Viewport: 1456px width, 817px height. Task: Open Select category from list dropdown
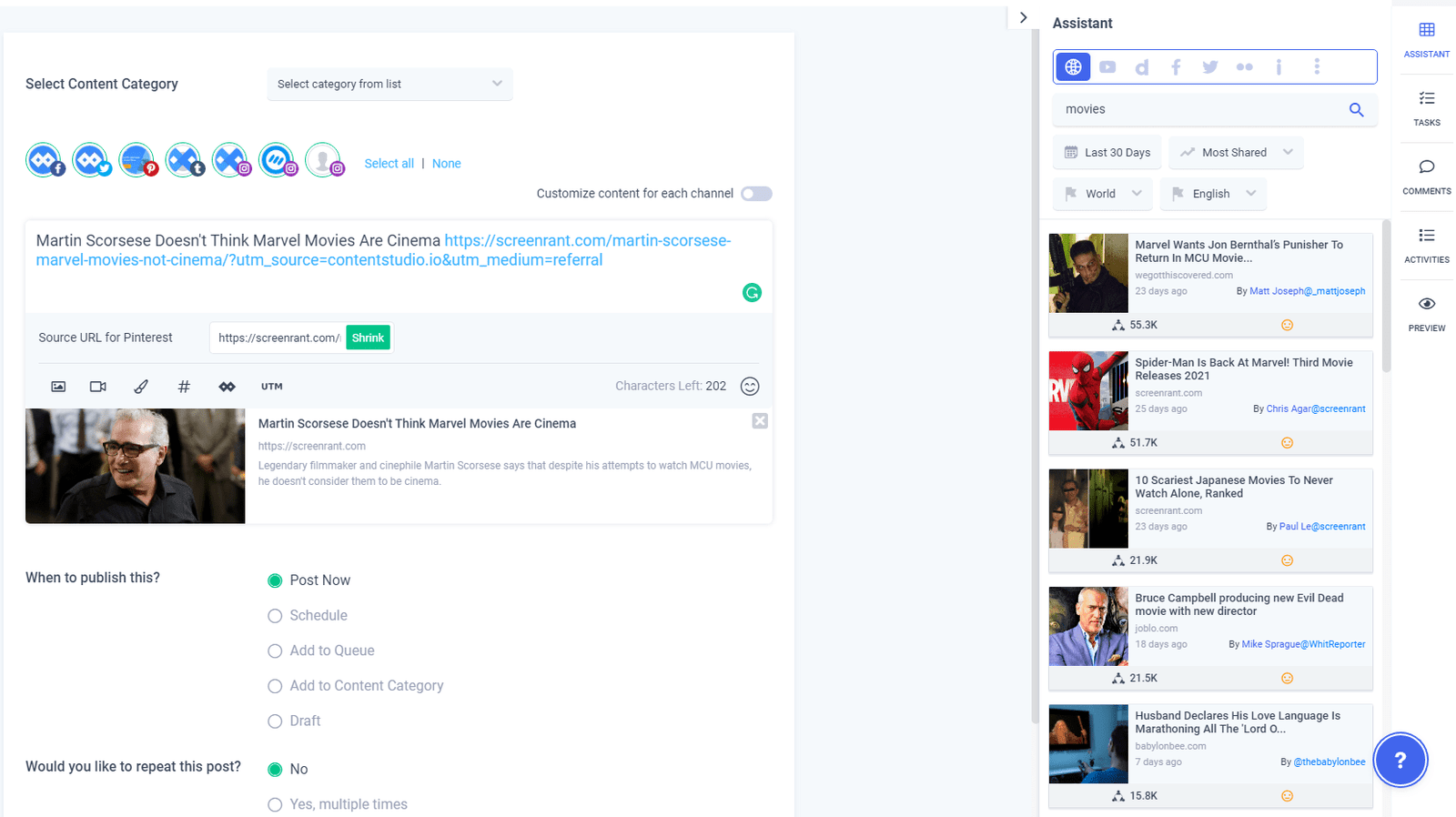click(x=389, y=84)
